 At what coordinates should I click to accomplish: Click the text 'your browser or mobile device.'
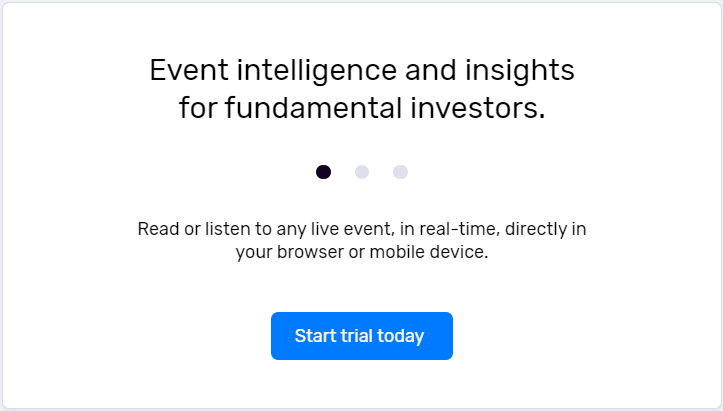[362, 252]
